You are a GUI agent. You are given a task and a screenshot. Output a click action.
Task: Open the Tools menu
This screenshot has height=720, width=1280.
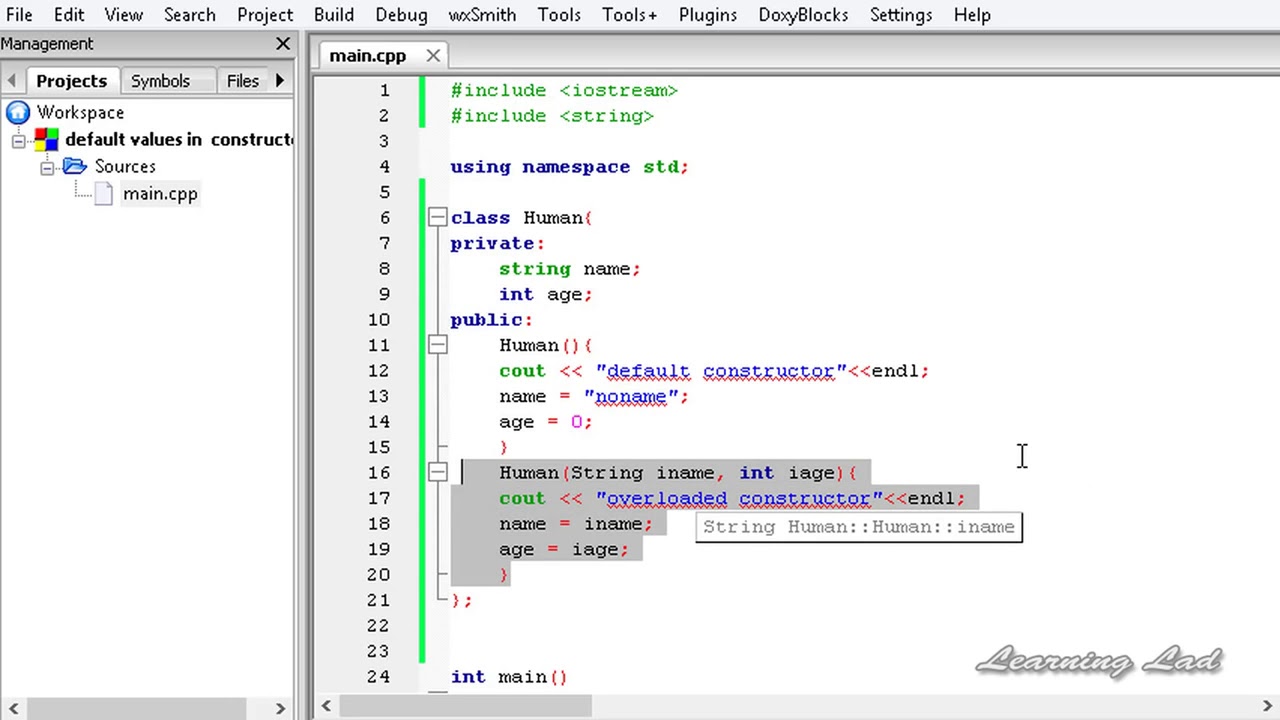pyautogui.click(x=559, y=15)
